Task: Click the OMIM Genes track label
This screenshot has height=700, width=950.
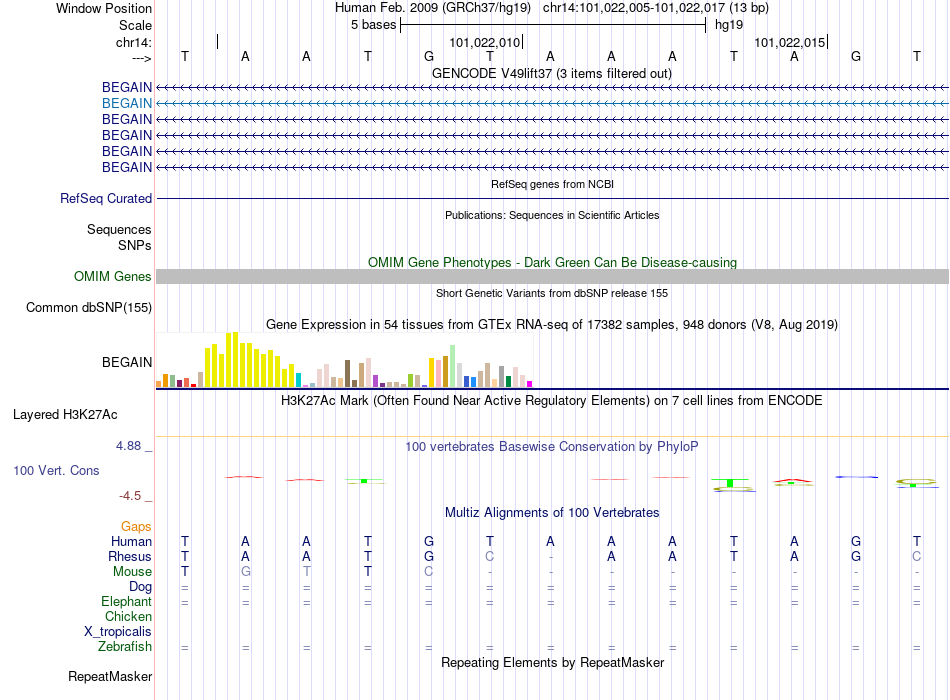Action: coord(113,276)
